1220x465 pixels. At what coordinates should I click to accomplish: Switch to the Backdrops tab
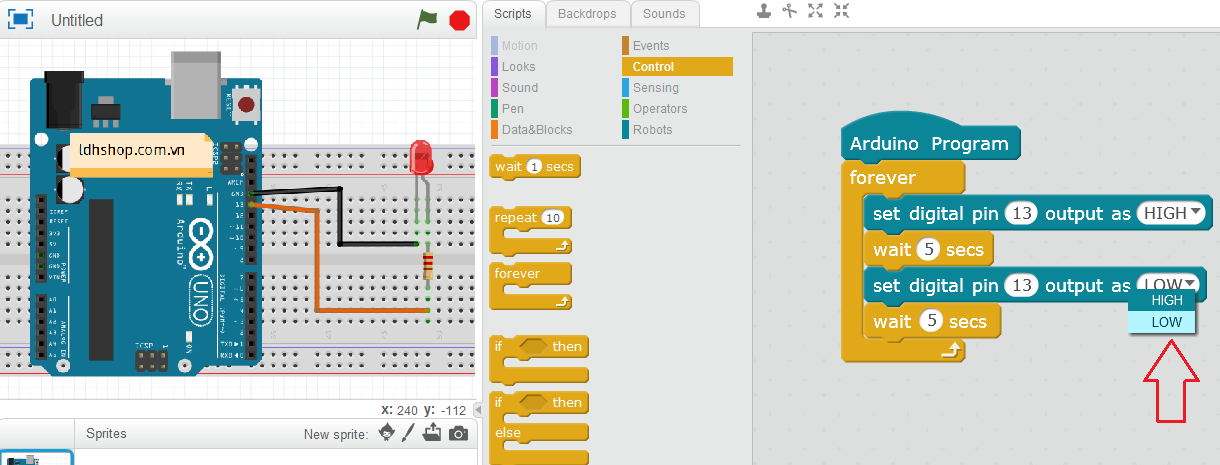pos(588,14)
